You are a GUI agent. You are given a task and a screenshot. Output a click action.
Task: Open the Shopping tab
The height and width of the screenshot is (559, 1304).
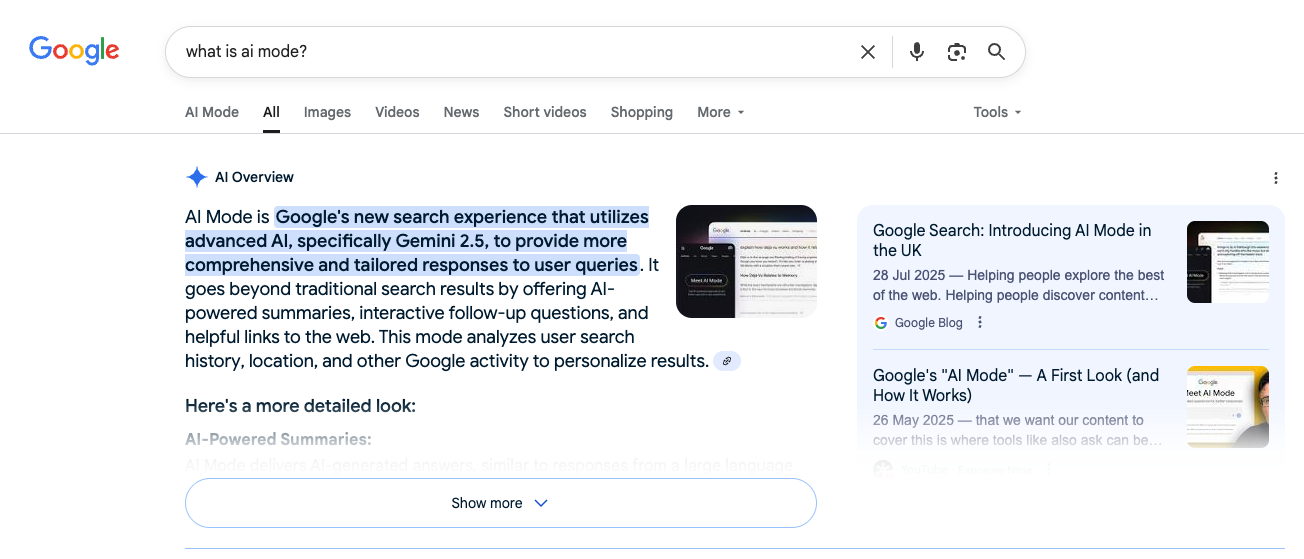coord(642,112)
